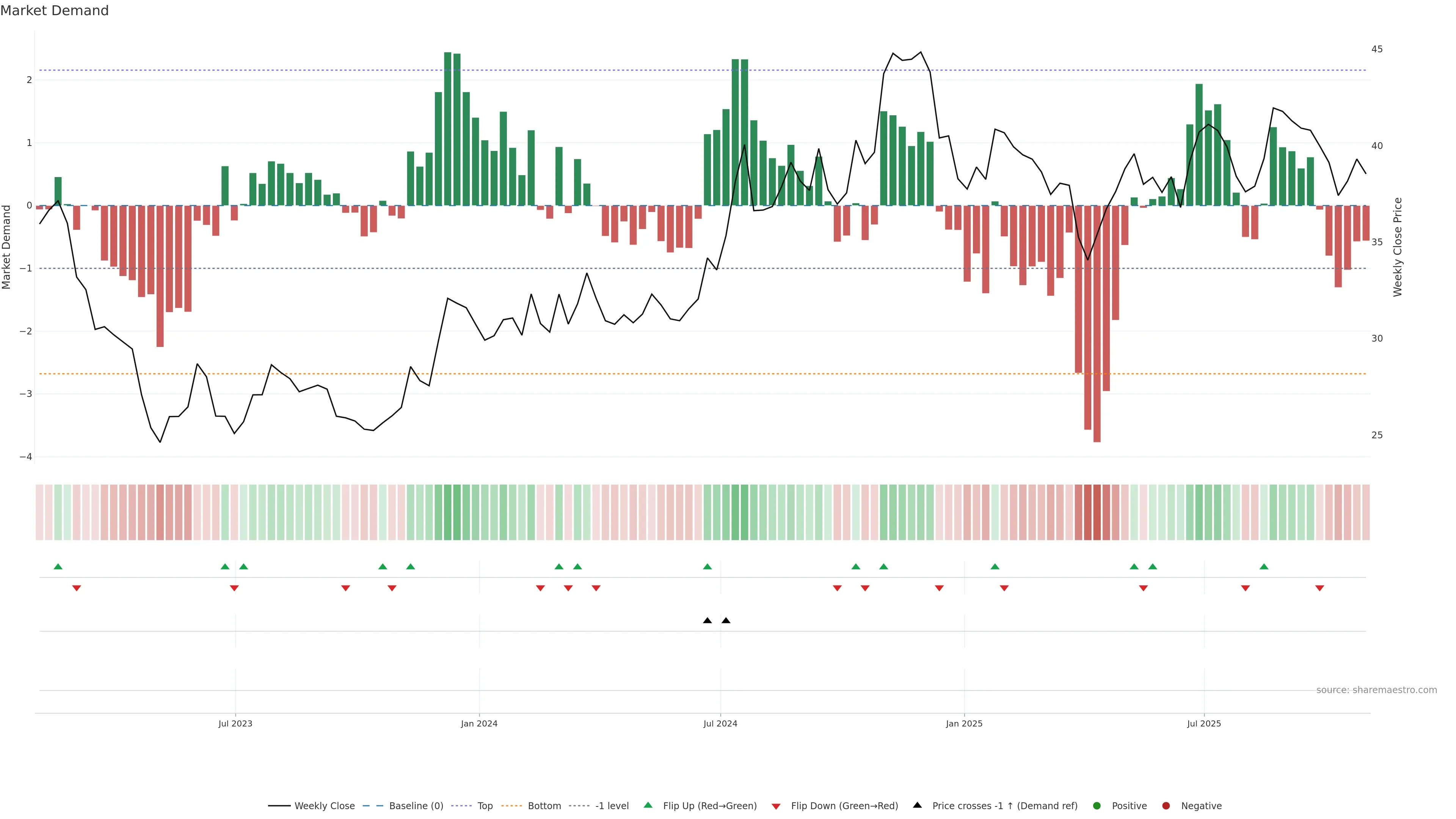Click the first black price-cross triangle marker
This screenshot has width=1456, height=819.
click(x=707, y=621)
